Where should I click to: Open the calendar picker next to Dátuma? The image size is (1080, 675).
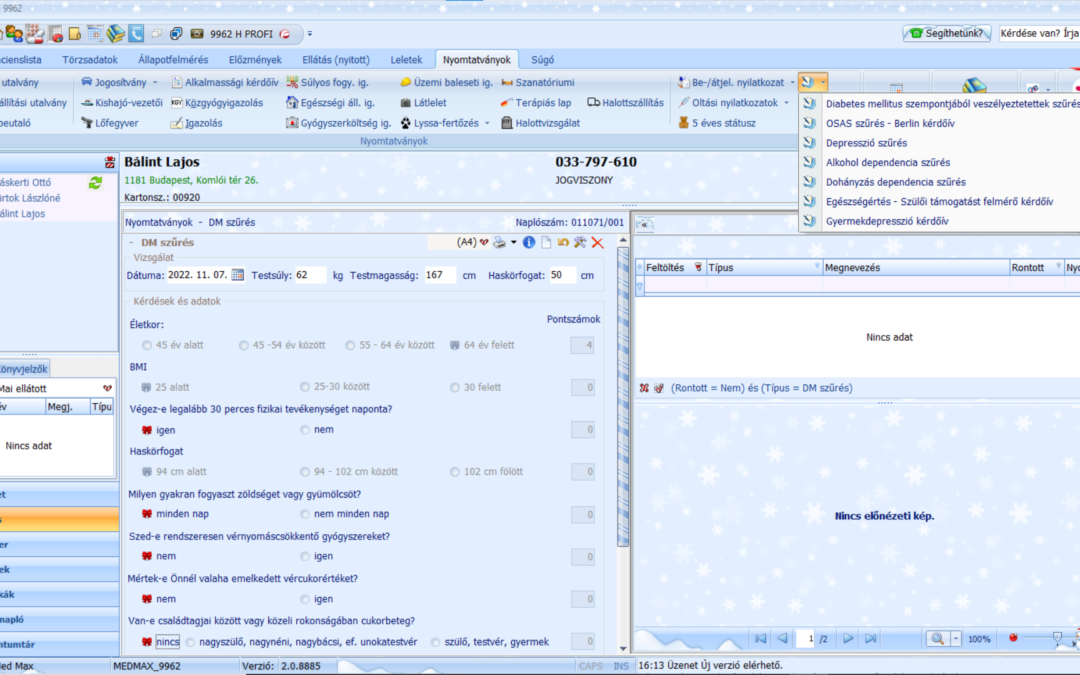pos(237,275)
